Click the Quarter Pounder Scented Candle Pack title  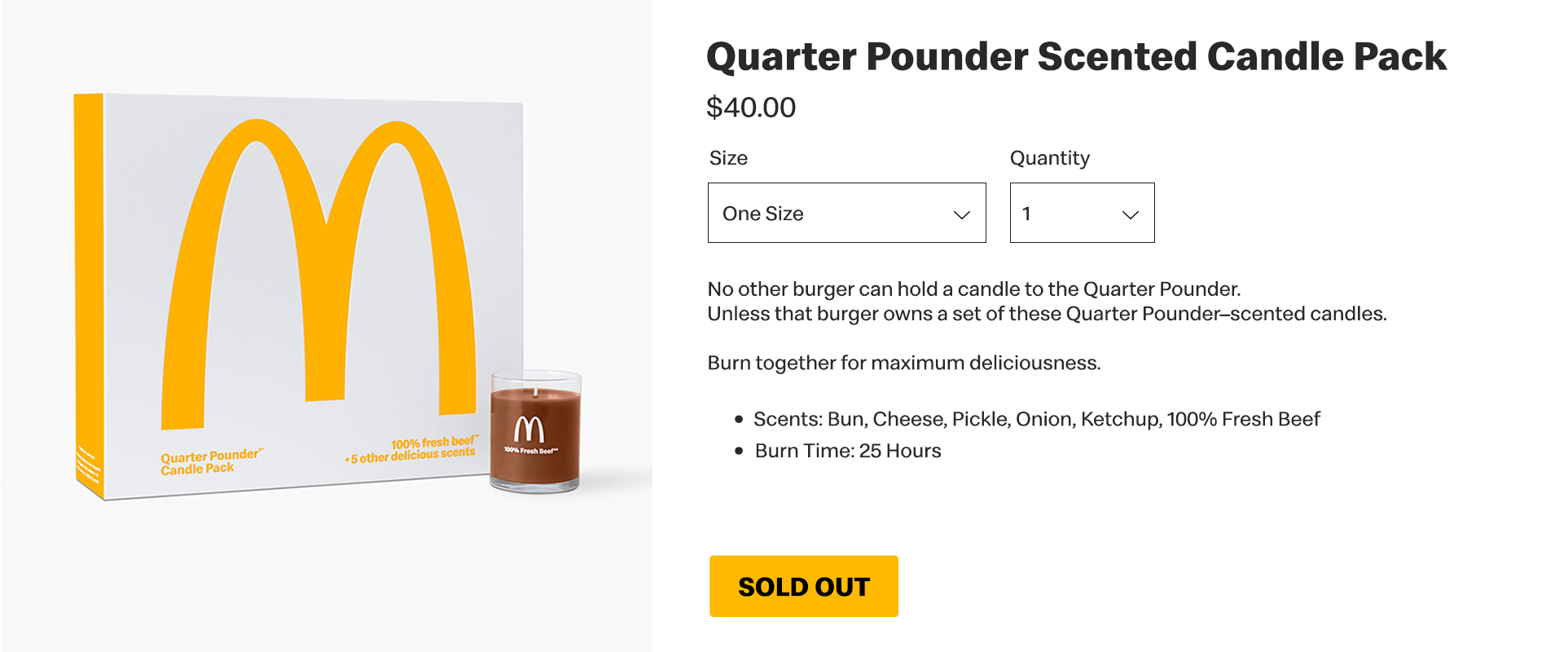point(1075,57)
